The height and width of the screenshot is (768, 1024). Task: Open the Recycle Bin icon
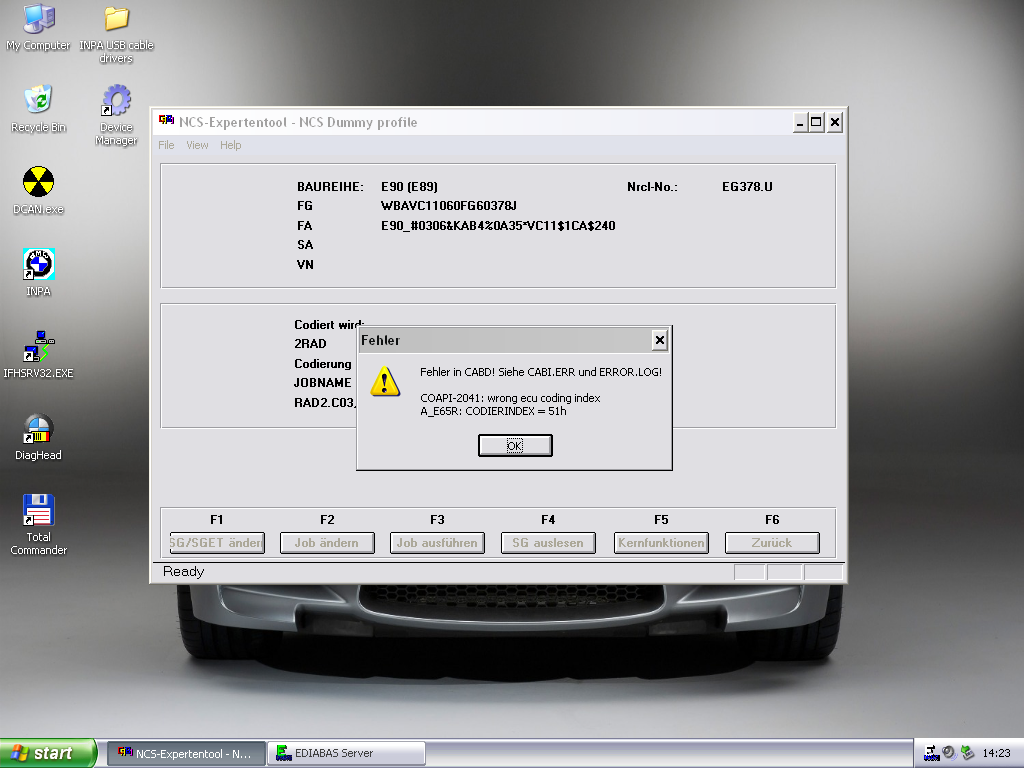(x=38, y=101)
